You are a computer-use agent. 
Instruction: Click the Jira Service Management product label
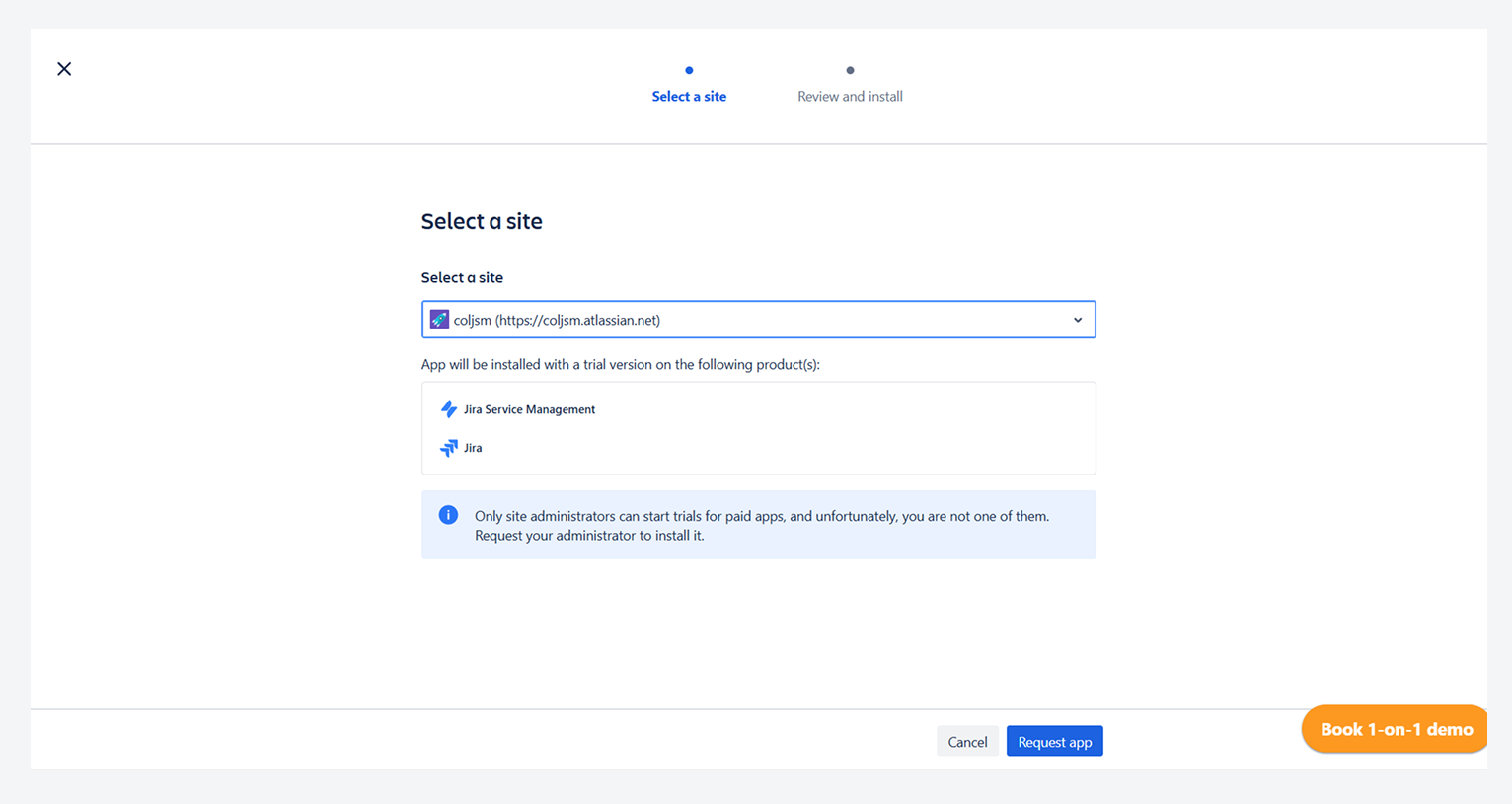pos(529,409)
